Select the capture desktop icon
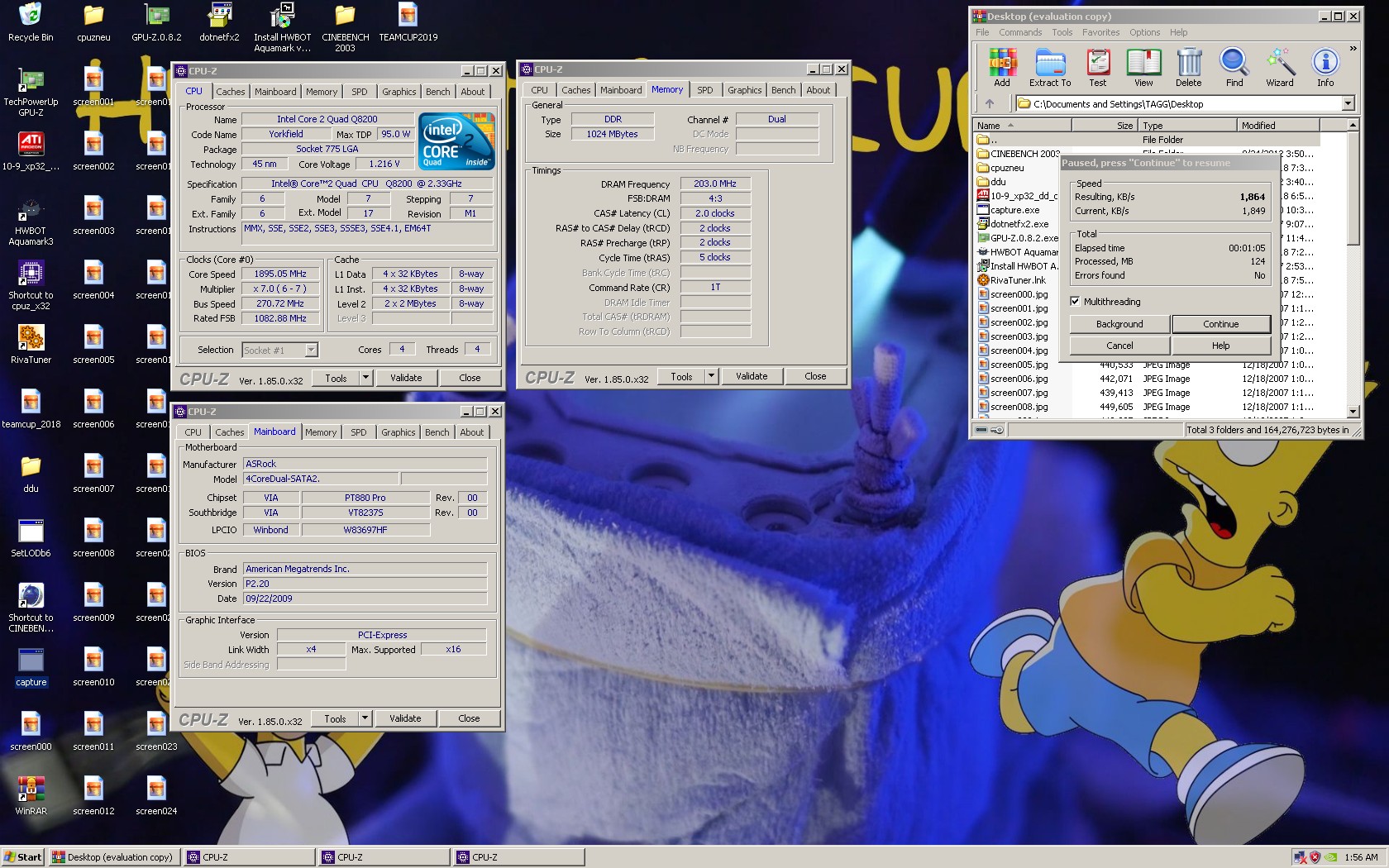The width and height of the screenshot is (1389, 868). [31, 667]
